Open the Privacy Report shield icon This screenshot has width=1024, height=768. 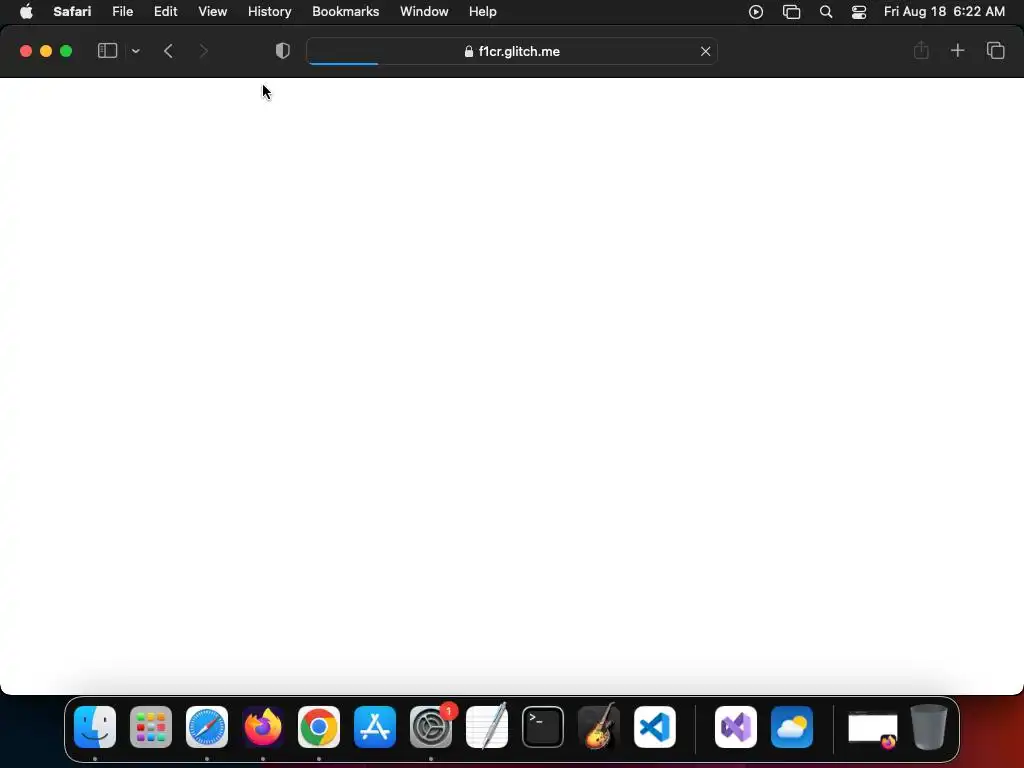(x=283, y=51)
